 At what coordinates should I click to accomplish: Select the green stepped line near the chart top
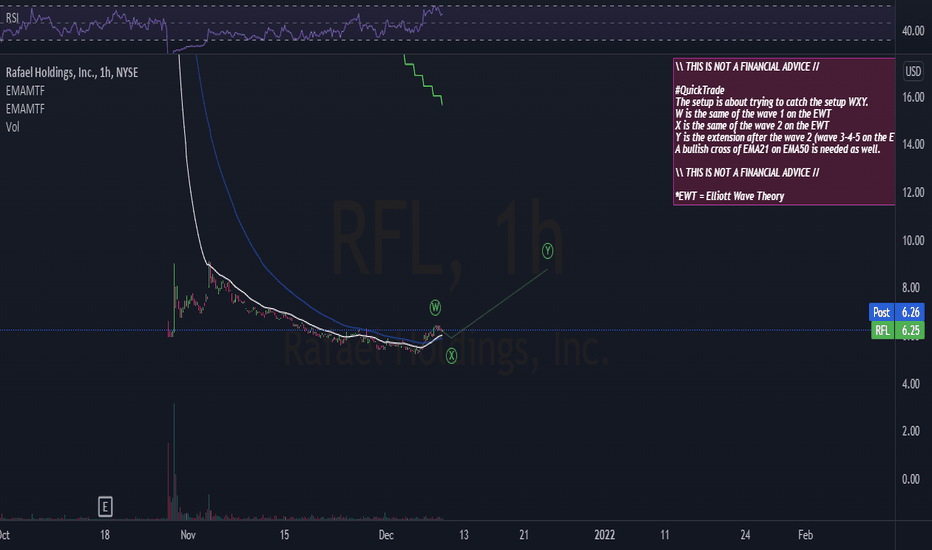click(423, 80)
